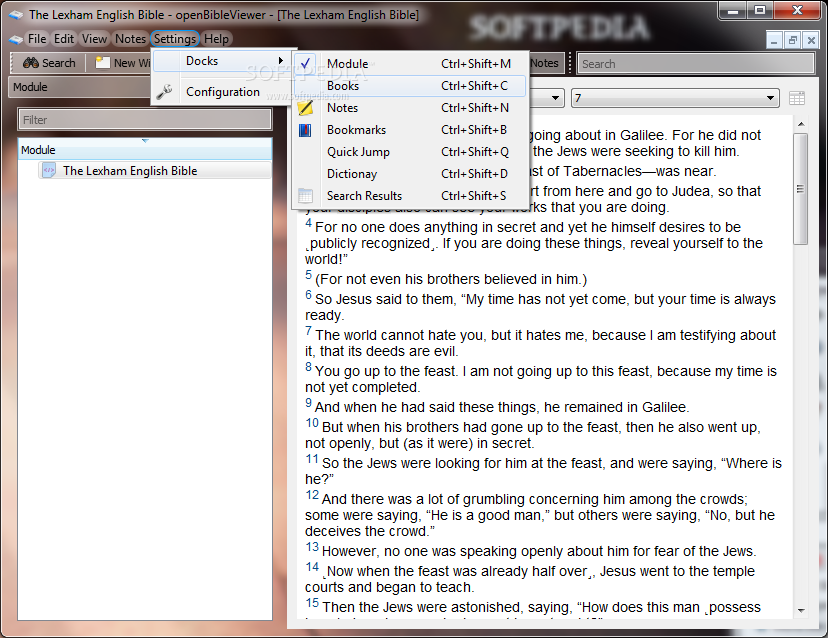Toggle the Search Results dock
828x638 pixels.
pyautogui.click(x=410, y=196)
